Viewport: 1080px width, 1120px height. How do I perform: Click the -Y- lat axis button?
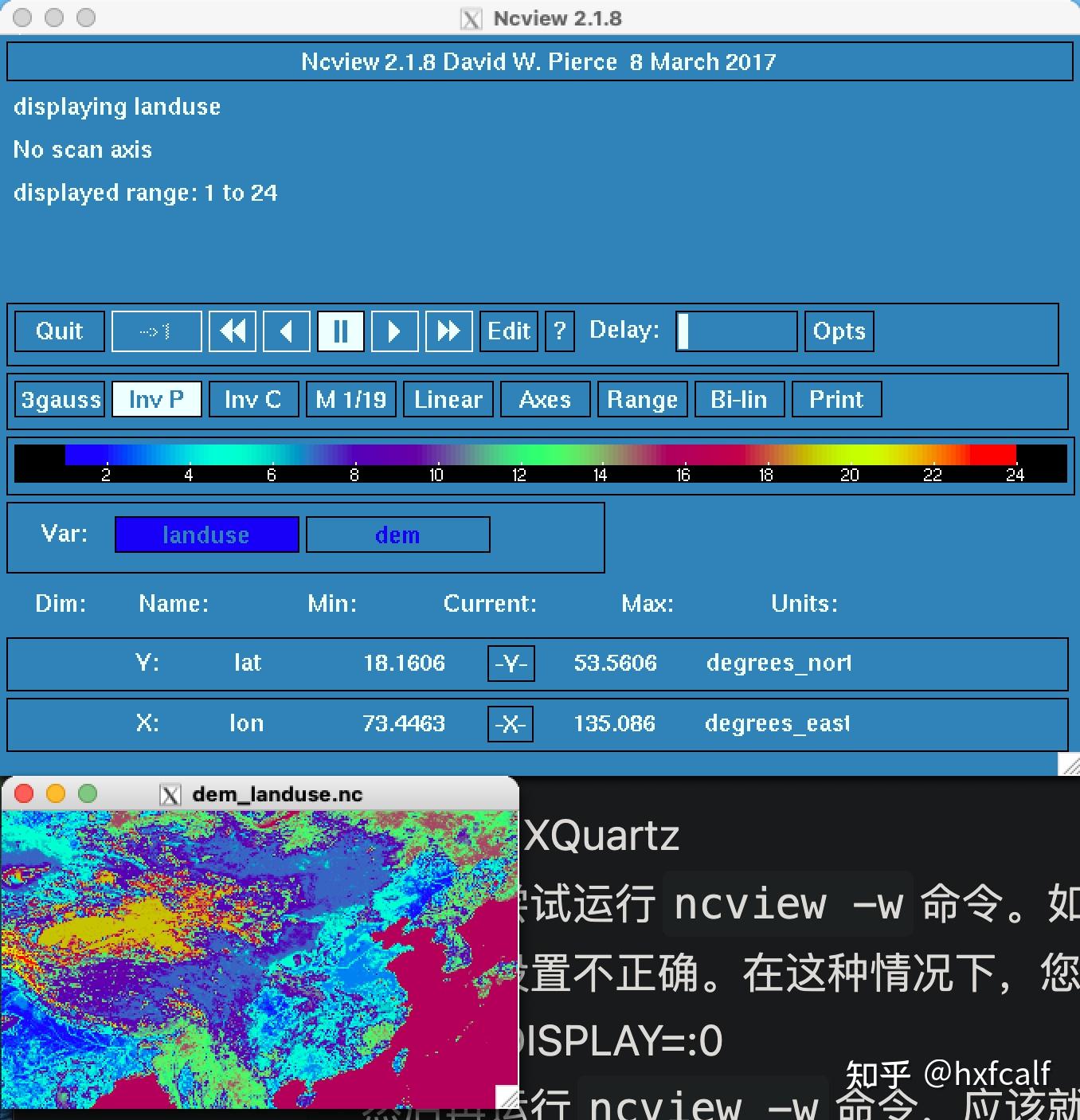pos(511,663)
